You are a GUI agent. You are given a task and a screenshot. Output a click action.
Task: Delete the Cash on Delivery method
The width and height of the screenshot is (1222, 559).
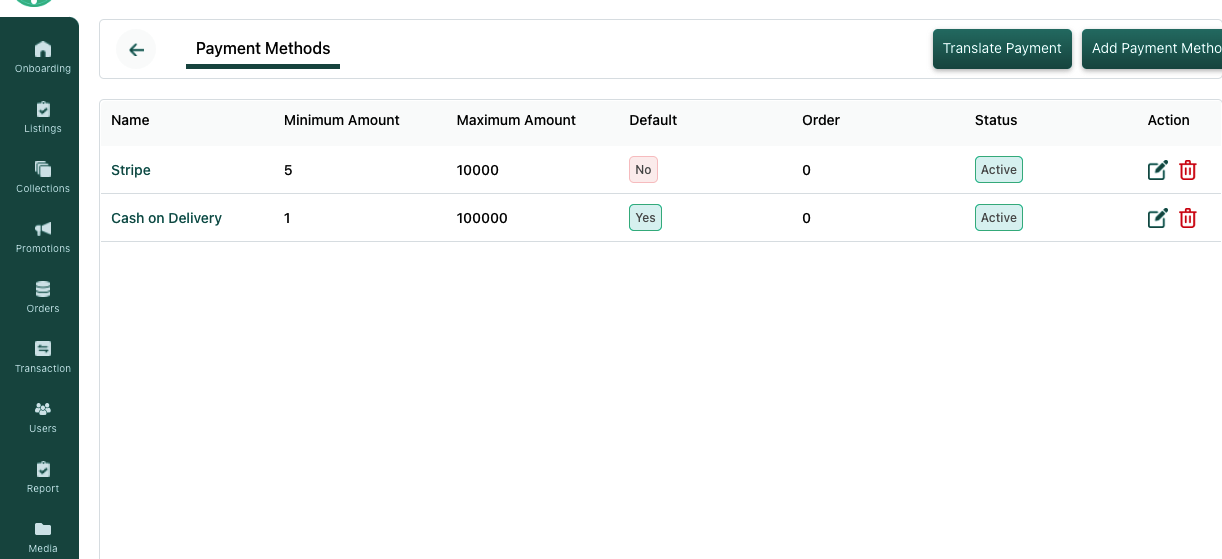(1188, 218)
